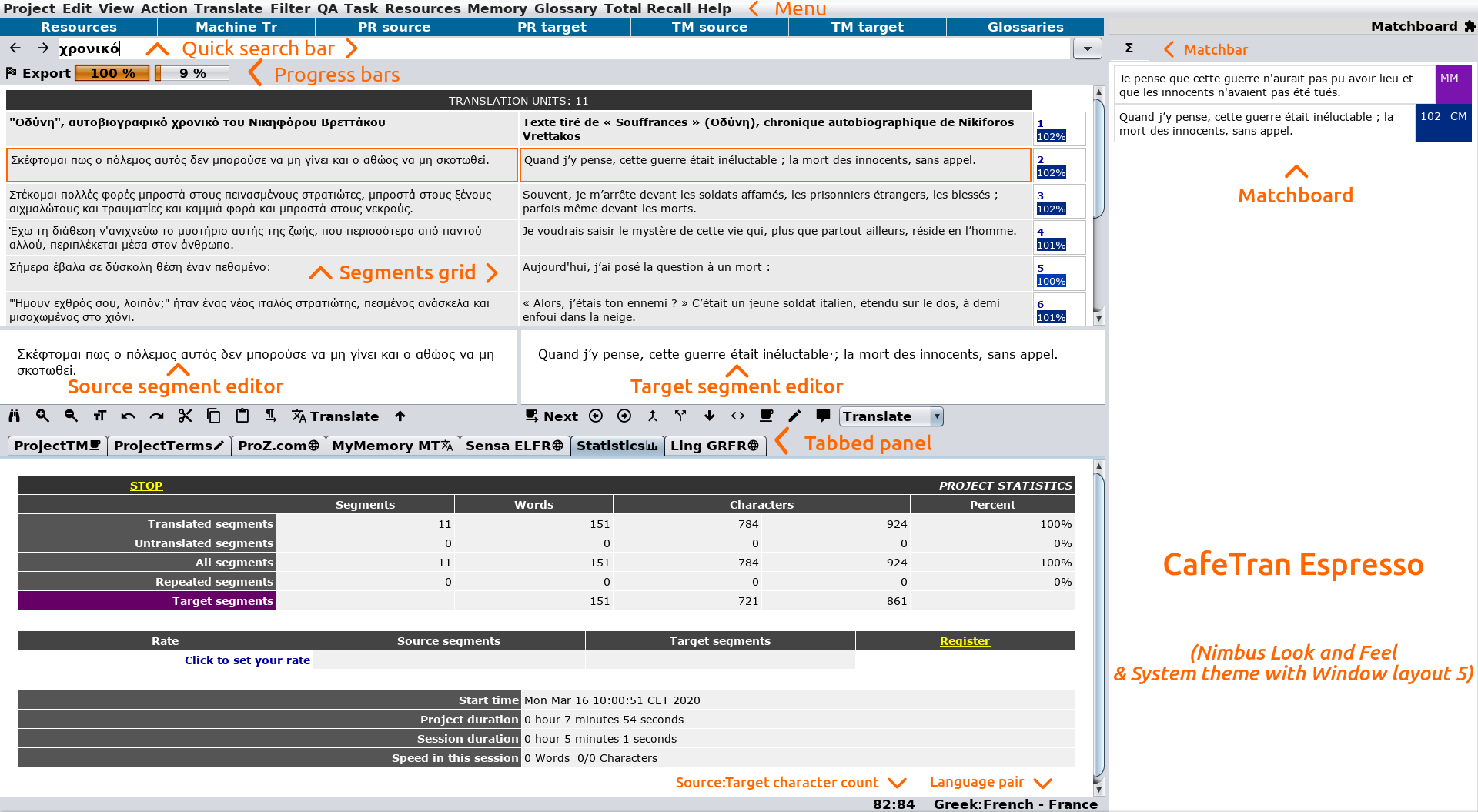The height and width of the screenshot is (812, 1478).
Task: Open the QA menu
Action: pyautogui.click(x=327, y=8)
